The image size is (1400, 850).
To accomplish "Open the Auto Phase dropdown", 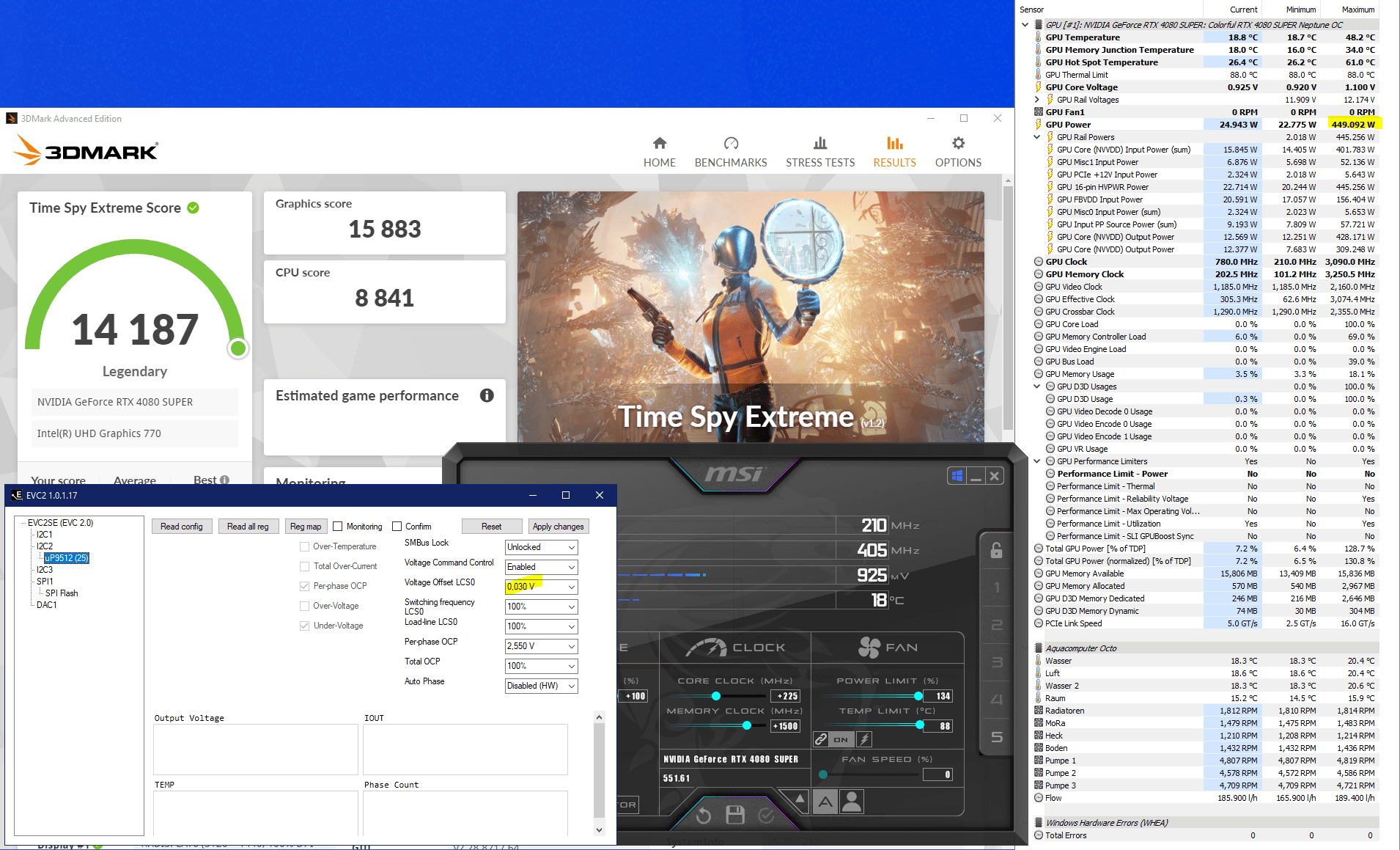I will click(541, 686).
